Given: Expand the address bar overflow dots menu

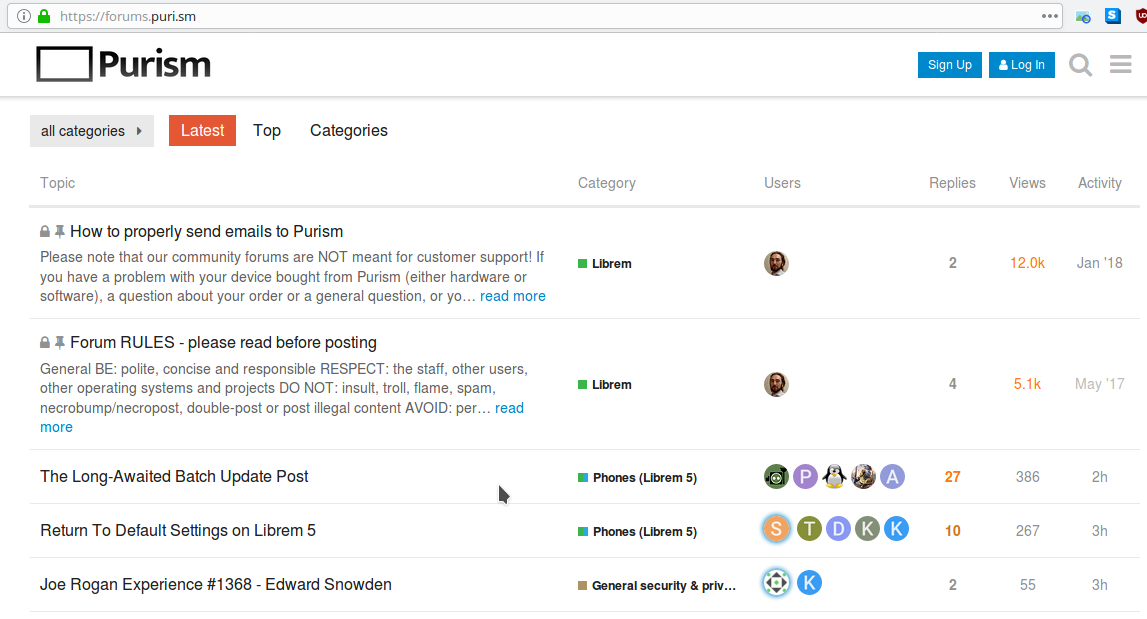Looking at the screenshot, I should [x=1050, y=16].
